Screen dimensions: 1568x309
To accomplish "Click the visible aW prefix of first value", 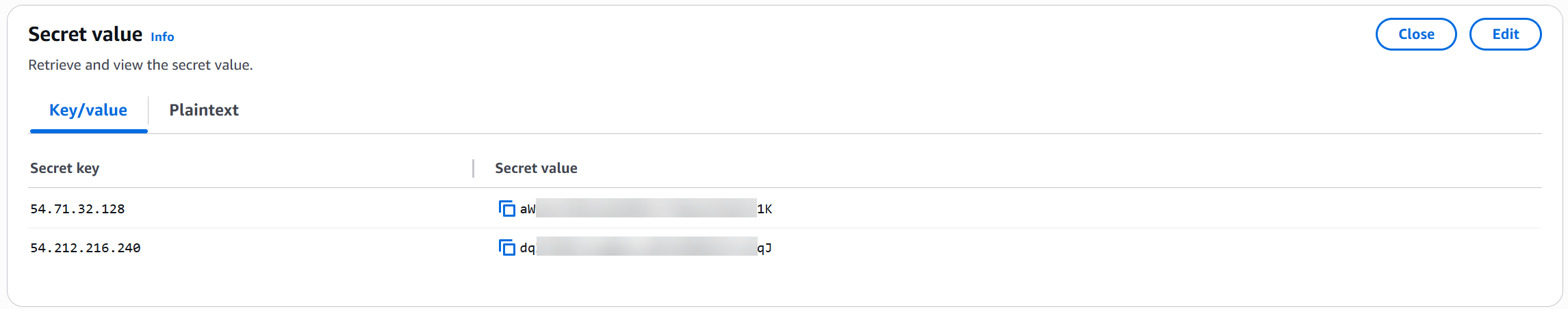I will 528,209.
